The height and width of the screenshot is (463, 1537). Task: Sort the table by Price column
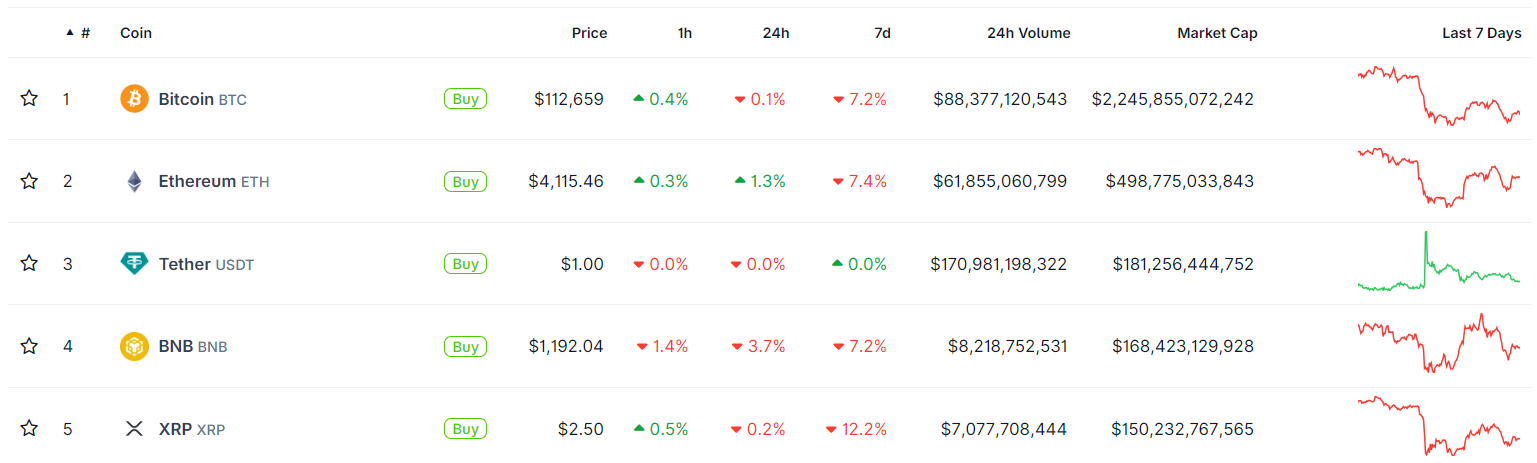[589, 33]
